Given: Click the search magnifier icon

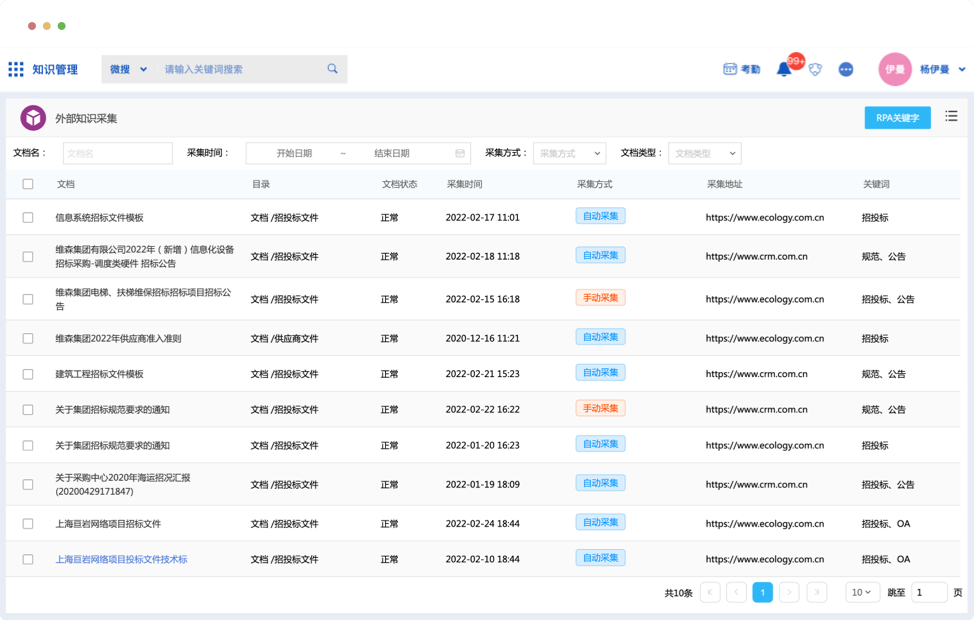Looking at the screenshot, I should pos(332,69).
